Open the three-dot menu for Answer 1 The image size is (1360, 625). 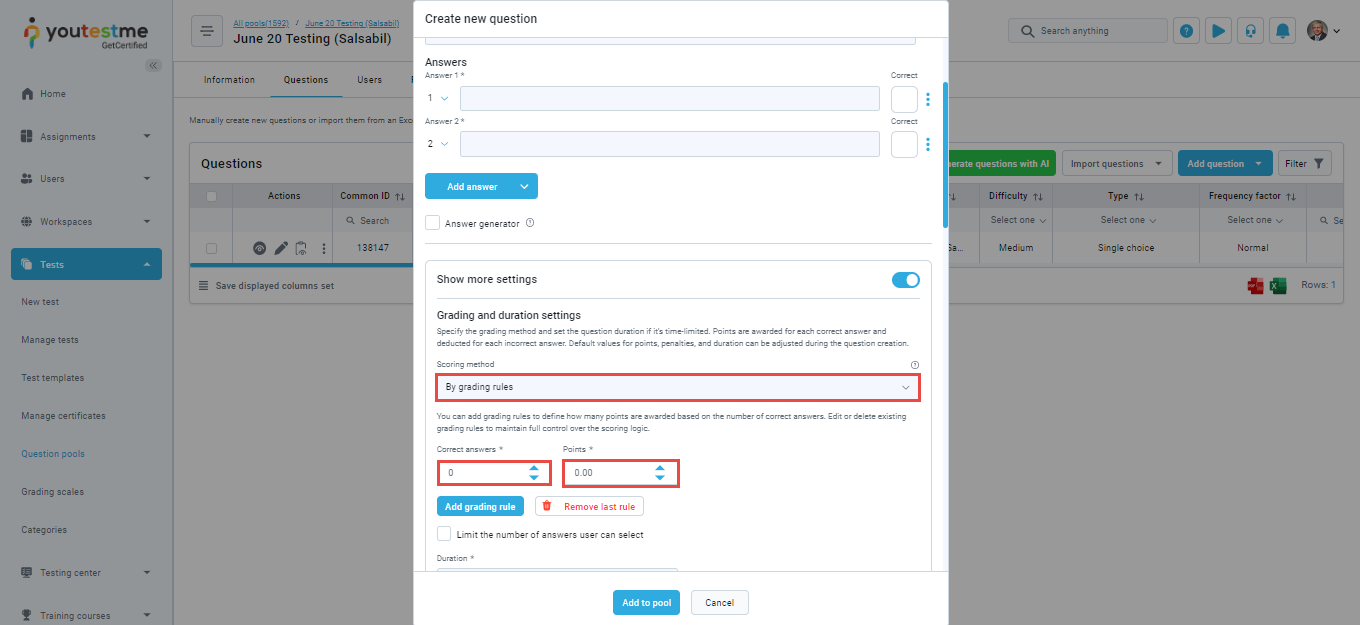pyautogui.click(x=928, y=99)
